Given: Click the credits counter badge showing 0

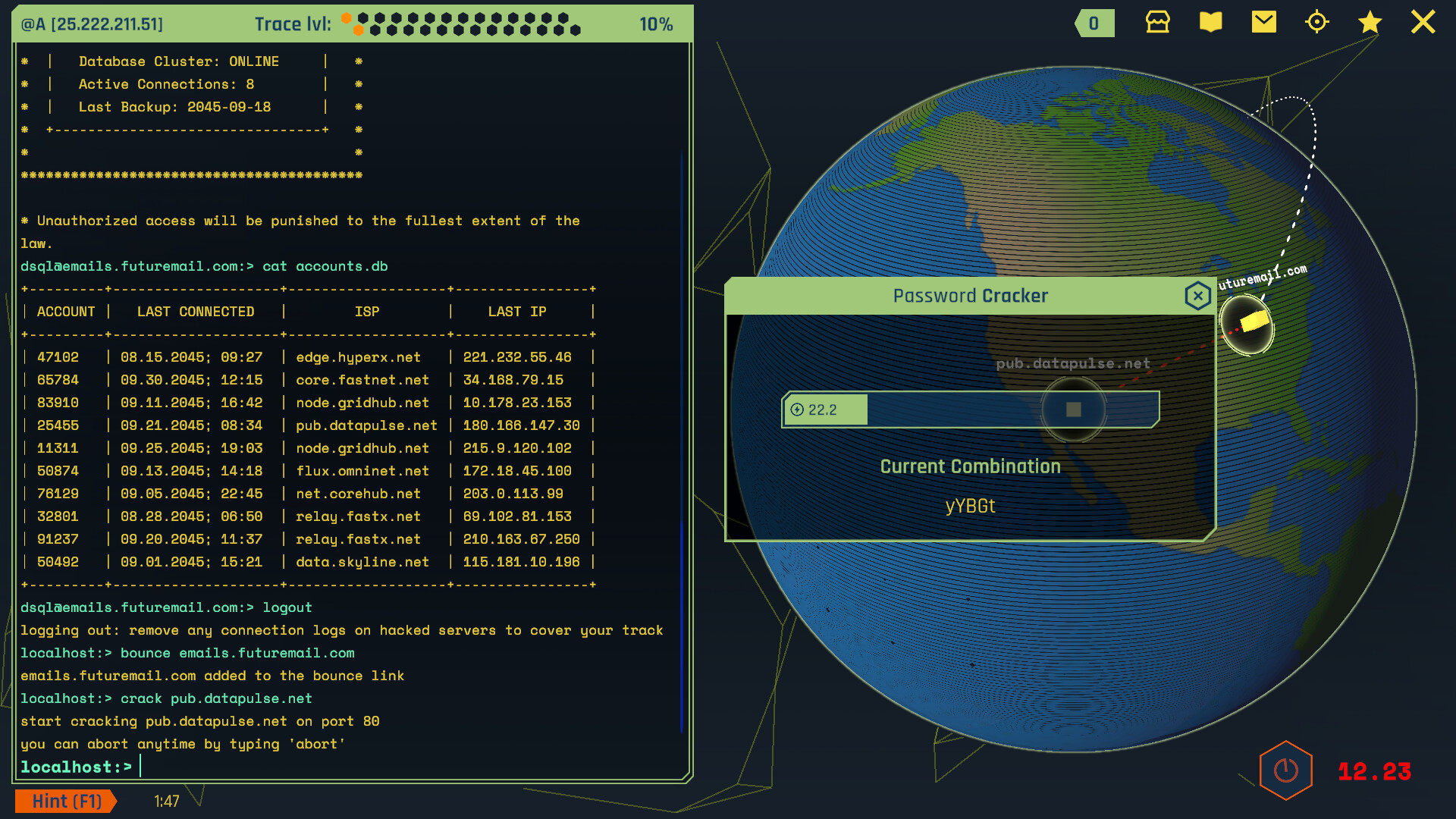Looking at the screenshot, I should coord(1094,24).
